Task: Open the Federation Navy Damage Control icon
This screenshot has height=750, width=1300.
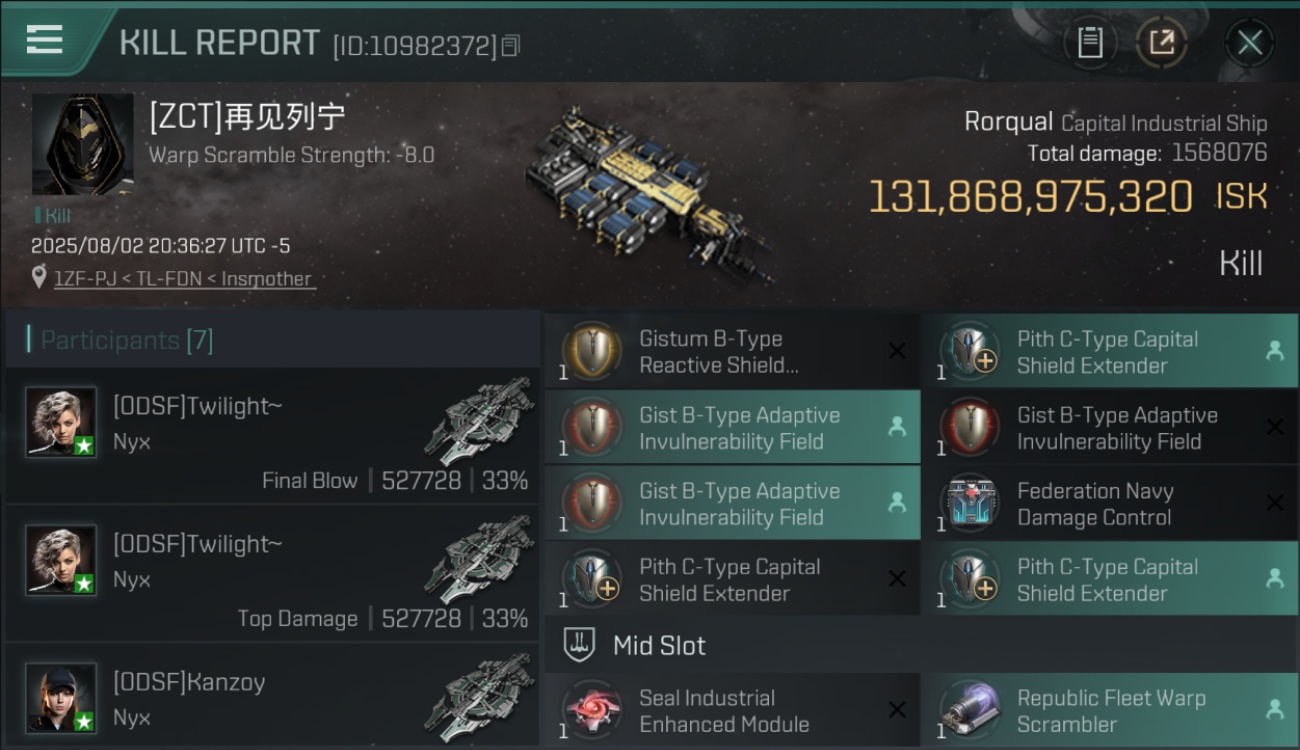Action: tap(970, 504)
